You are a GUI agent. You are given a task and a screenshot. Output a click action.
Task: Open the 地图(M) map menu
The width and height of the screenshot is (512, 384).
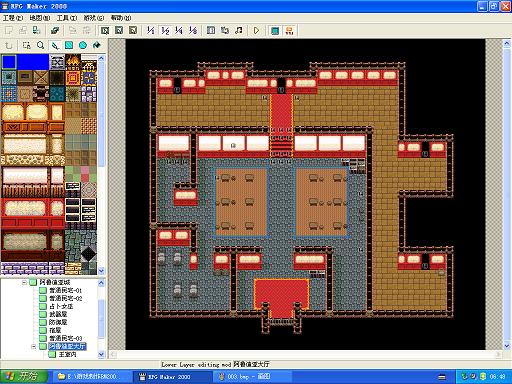pyautogui.click(x=40, y=18)
